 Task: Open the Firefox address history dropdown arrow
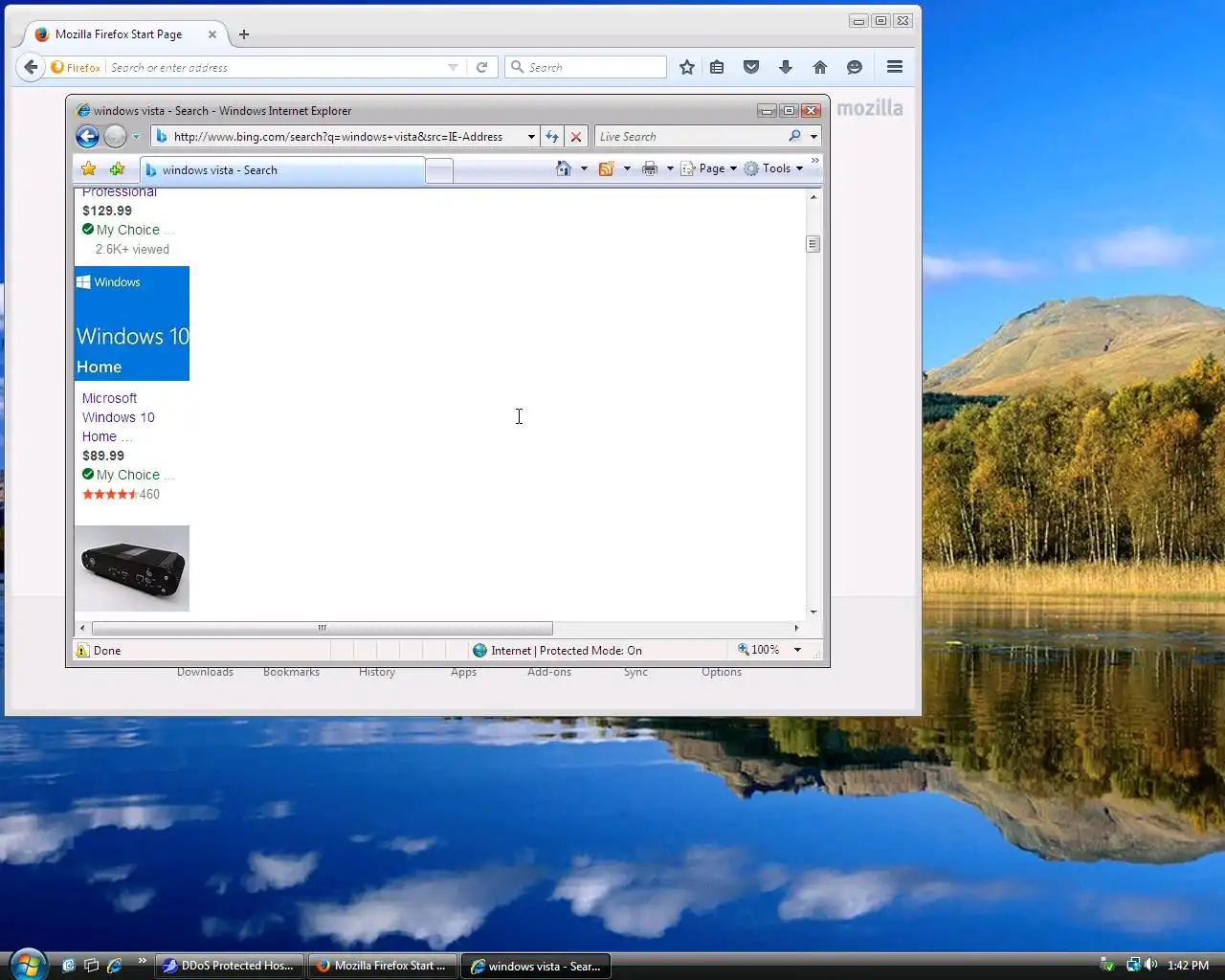coord(453,67)
